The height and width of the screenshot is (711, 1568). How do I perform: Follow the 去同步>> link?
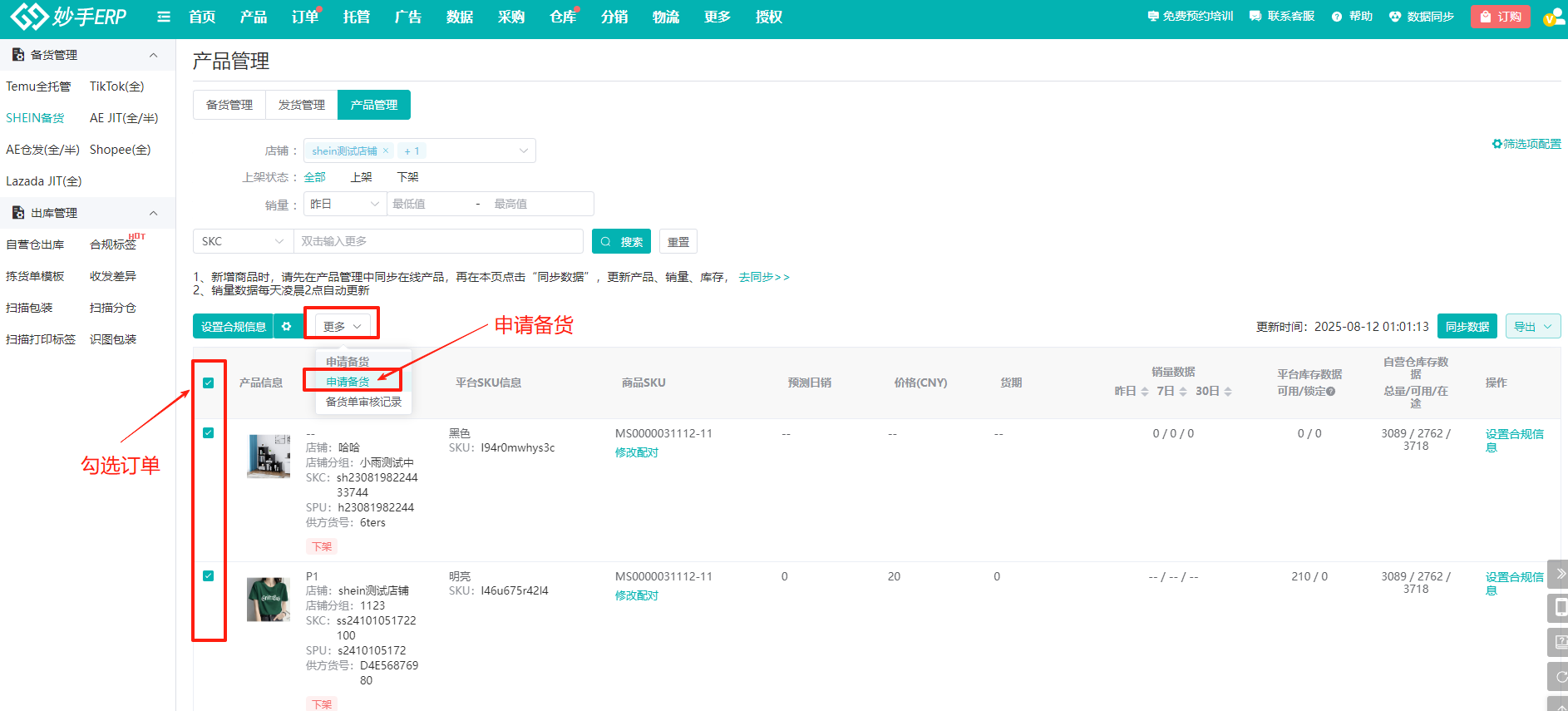point(764,277)
